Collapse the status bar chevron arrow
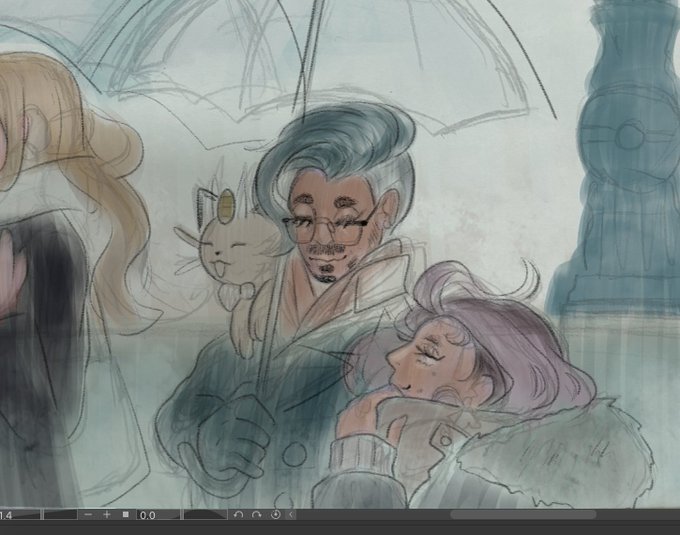 pos(291,515)
